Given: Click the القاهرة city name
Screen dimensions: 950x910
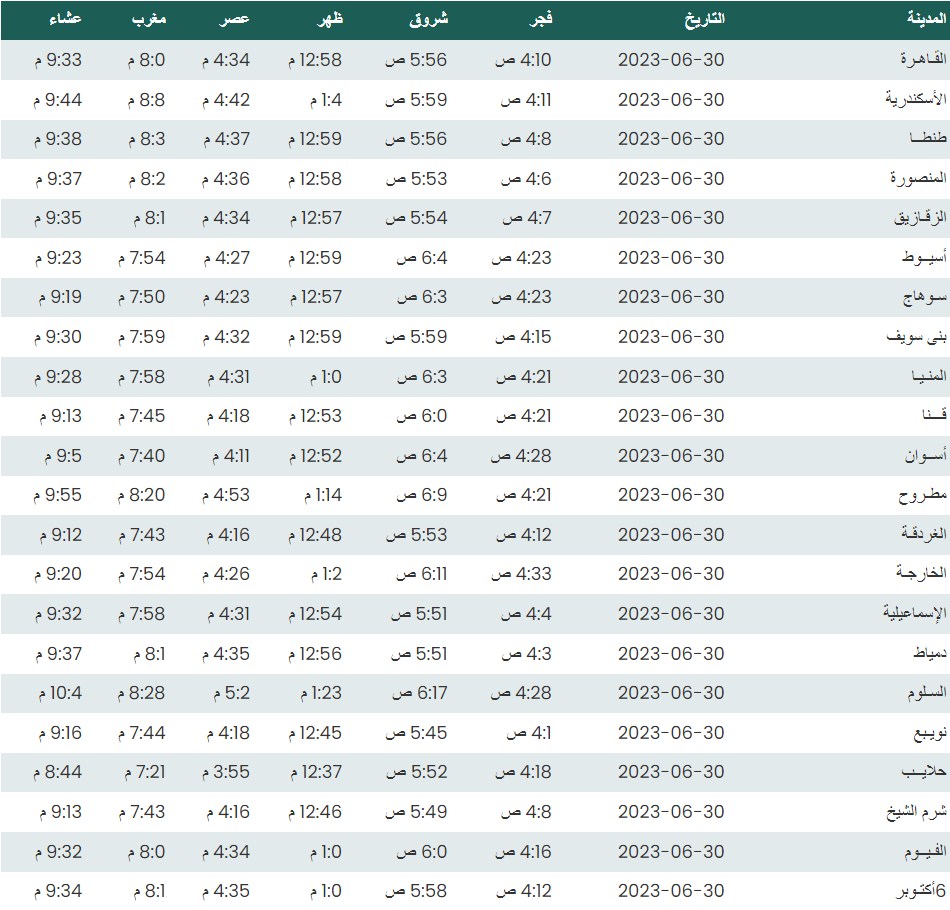Looking at the screenshot, I should (918, 60).
